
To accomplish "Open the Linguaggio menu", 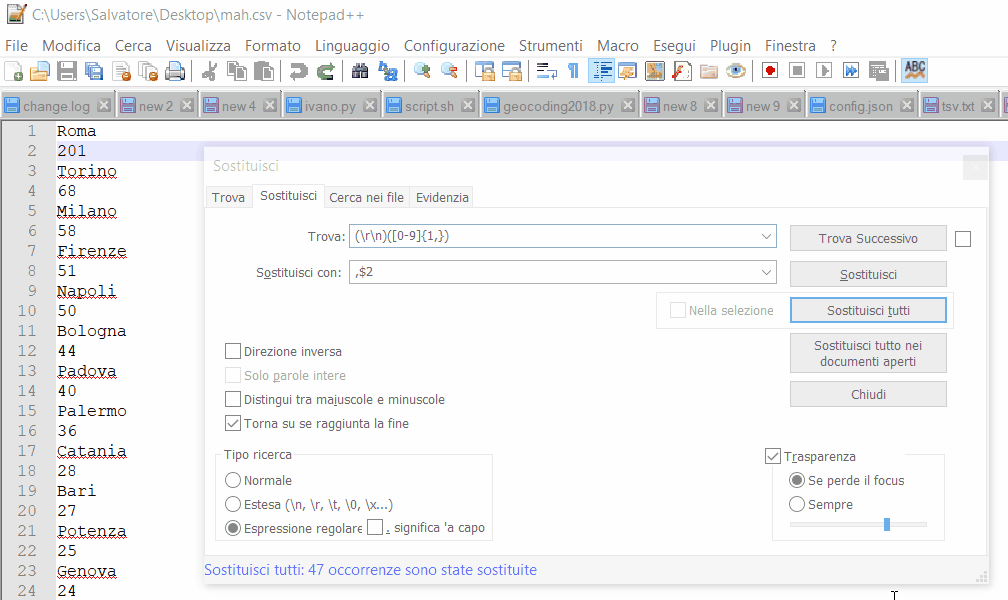I will click(x=352, y=46).
